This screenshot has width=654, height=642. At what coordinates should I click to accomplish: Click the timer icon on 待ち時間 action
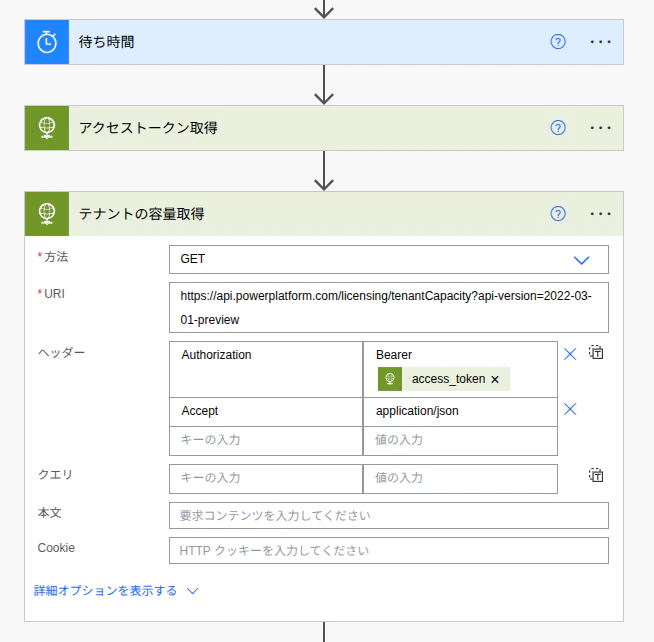click(47, 42)
